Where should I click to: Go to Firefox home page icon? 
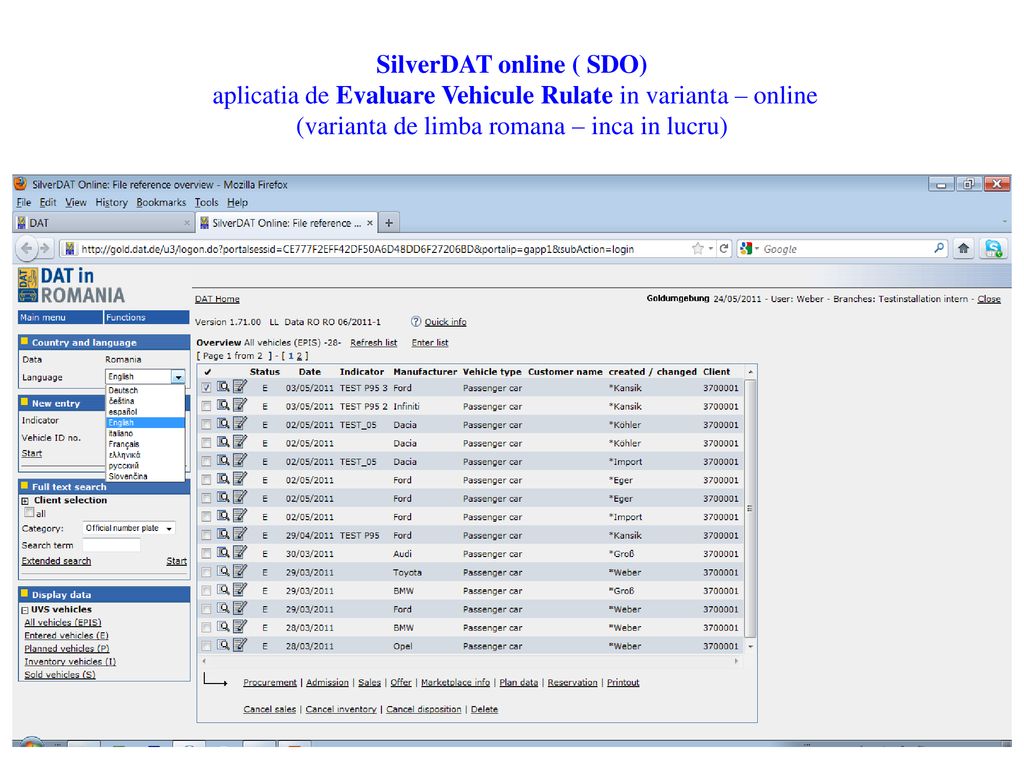[x=963, y=248]
